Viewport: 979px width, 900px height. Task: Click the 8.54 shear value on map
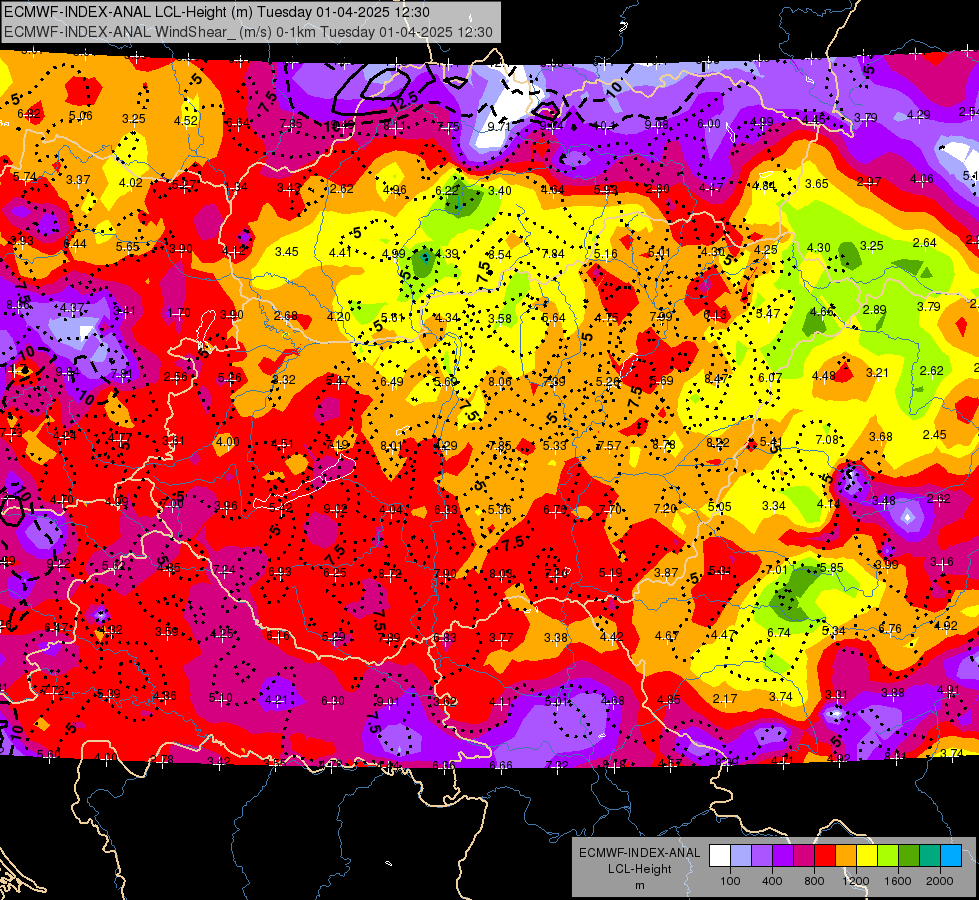[500, 254]
